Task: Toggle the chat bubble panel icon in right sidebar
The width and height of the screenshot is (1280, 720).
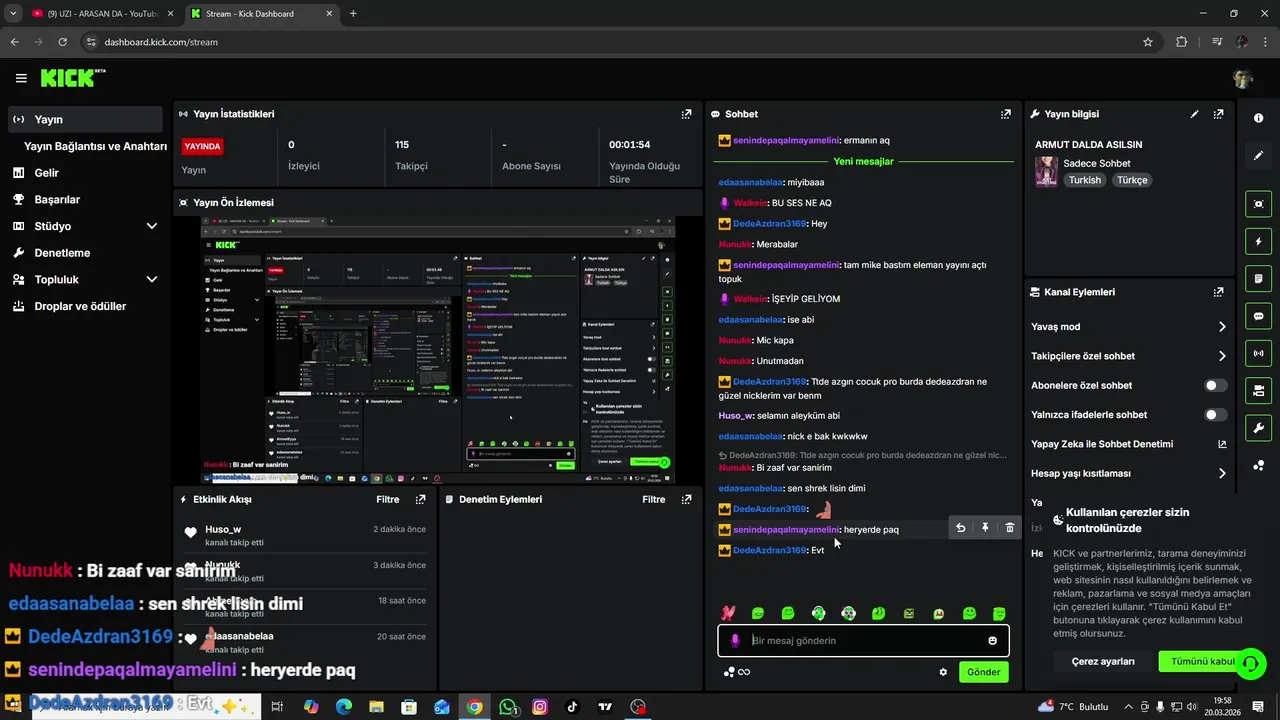Action: (x=1258, y=316)
